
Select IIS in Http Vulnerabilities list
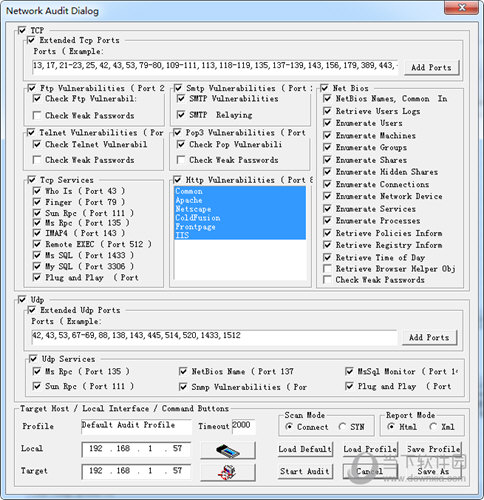pos(240,235)
